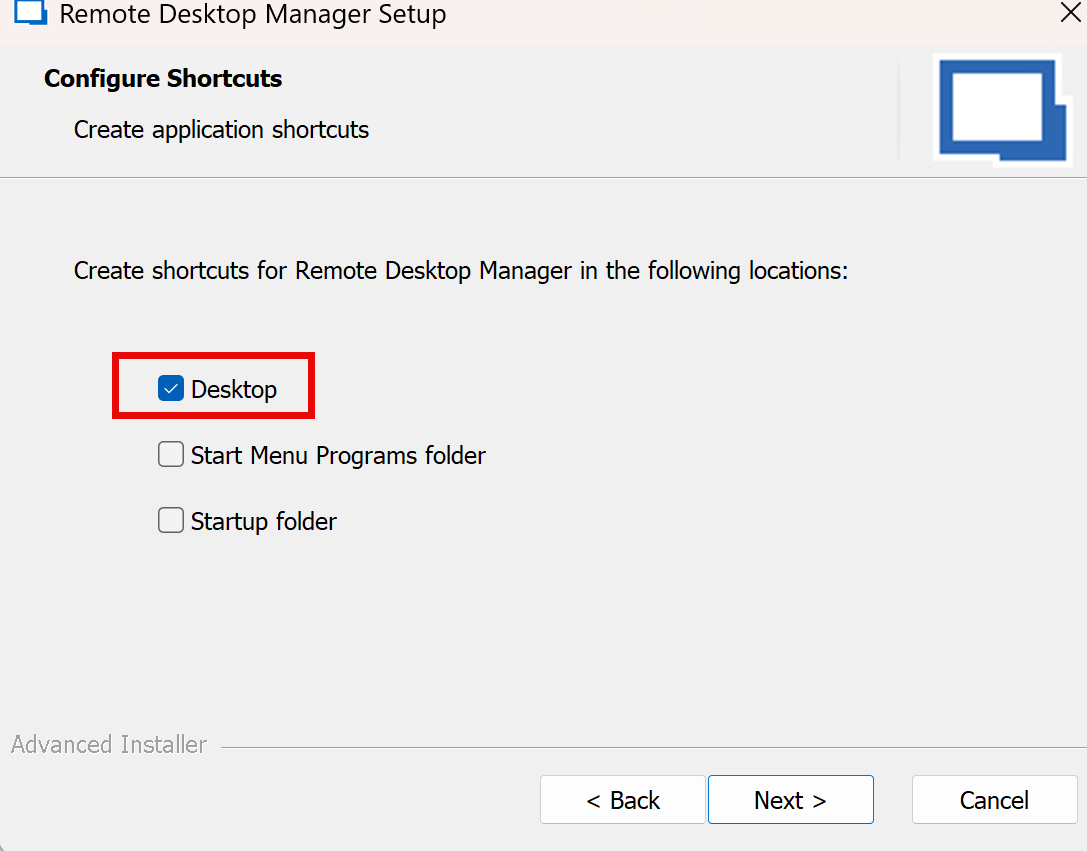This screenshot has height=851, width=1087.
Task: Cancel the installation
Action: [994, 800]
